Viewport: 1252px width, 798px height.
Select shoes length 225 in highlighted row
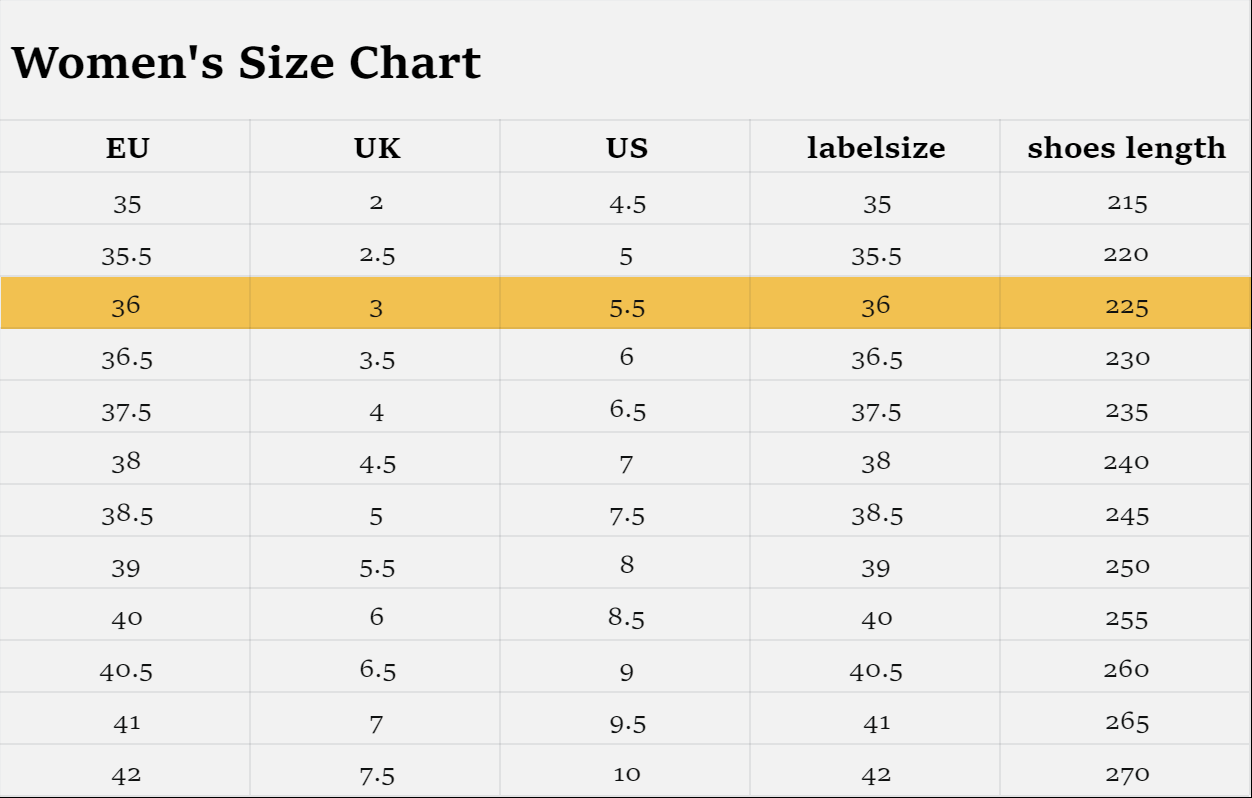tap(1127, 306)
